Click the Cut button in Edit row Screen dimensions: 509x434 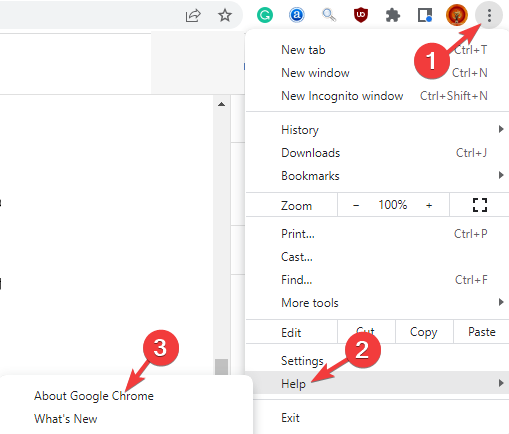pos(366,332)
